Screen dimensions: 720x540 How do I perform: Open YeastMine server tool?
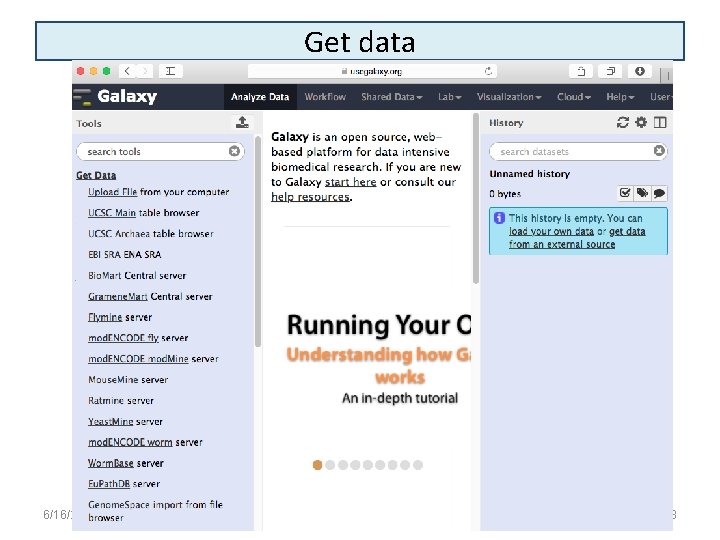coord(125,422)
